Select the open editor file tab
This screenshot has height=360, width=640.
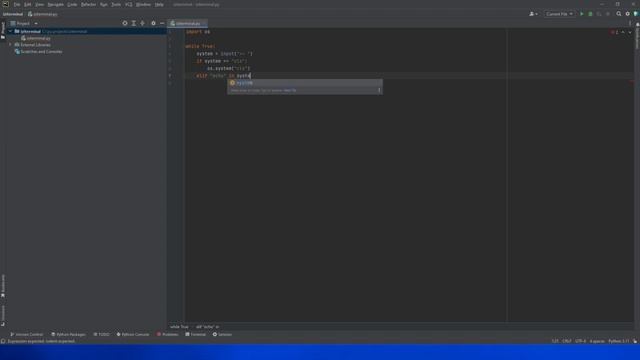pos(187,23)
